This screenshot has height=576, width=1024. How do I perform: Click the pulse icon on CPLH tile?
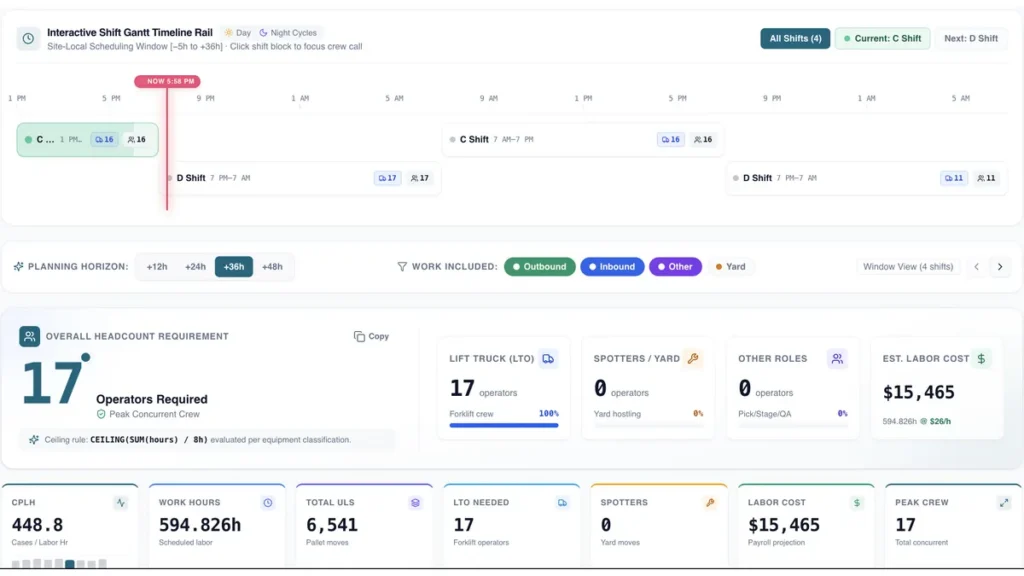click(121, 503)
